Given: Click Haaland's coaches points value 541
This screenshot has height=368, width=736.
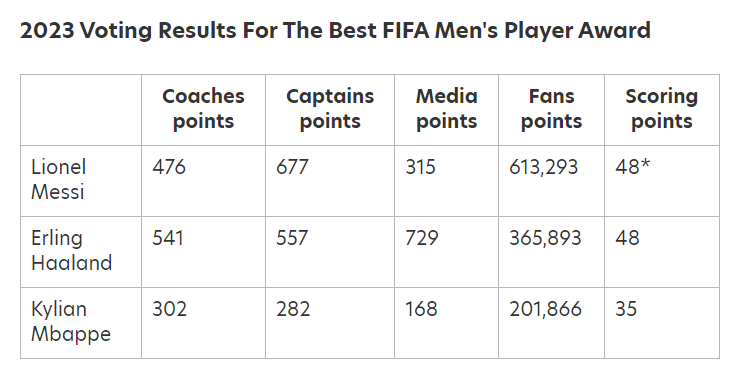Looking at the screenshot, I should click(168, 238).
